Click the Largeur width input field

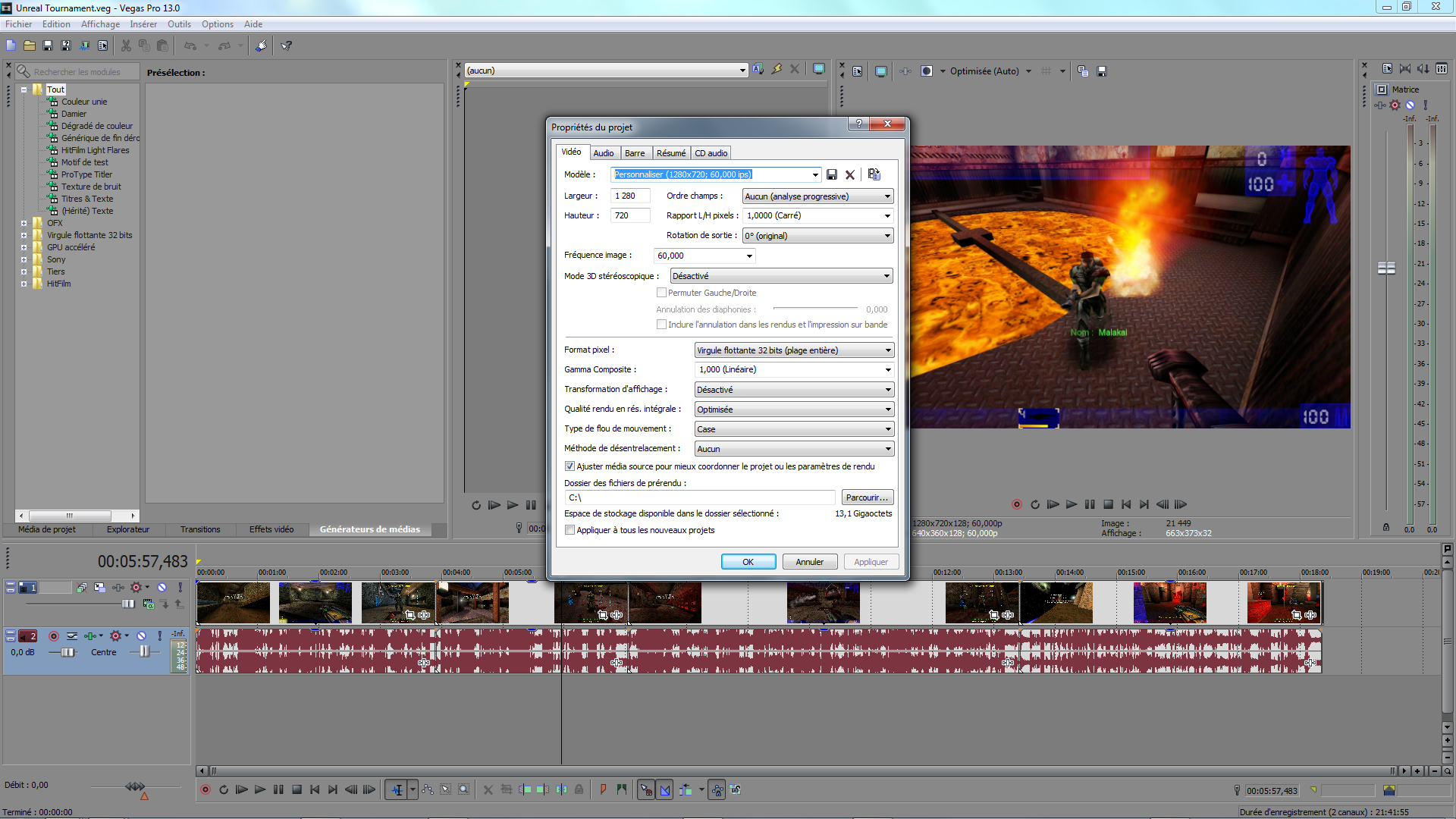point(630,196)
